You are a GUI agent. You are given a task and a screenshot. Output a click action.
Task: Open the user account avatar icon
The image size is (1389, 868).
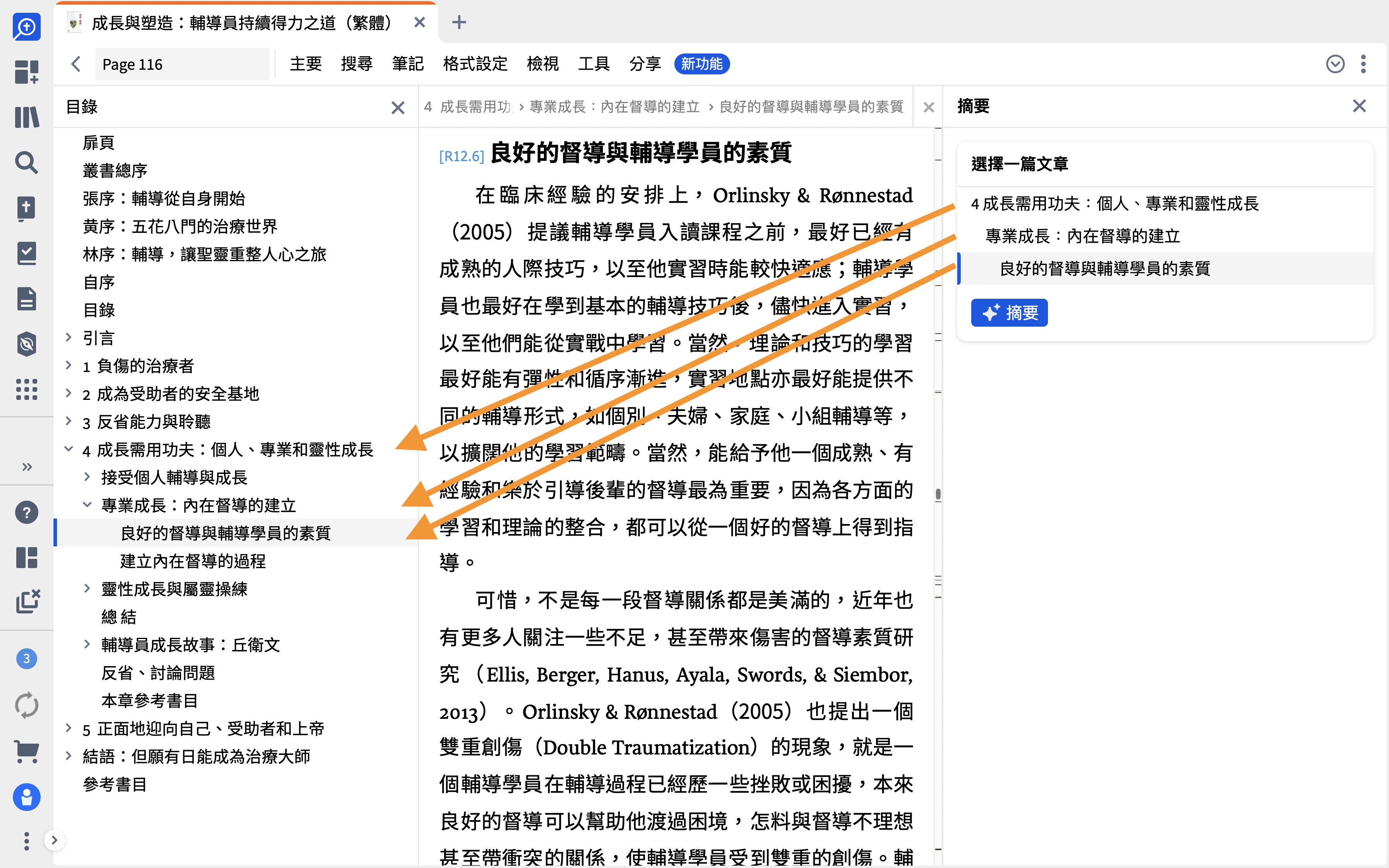click(x=26, y=797)
